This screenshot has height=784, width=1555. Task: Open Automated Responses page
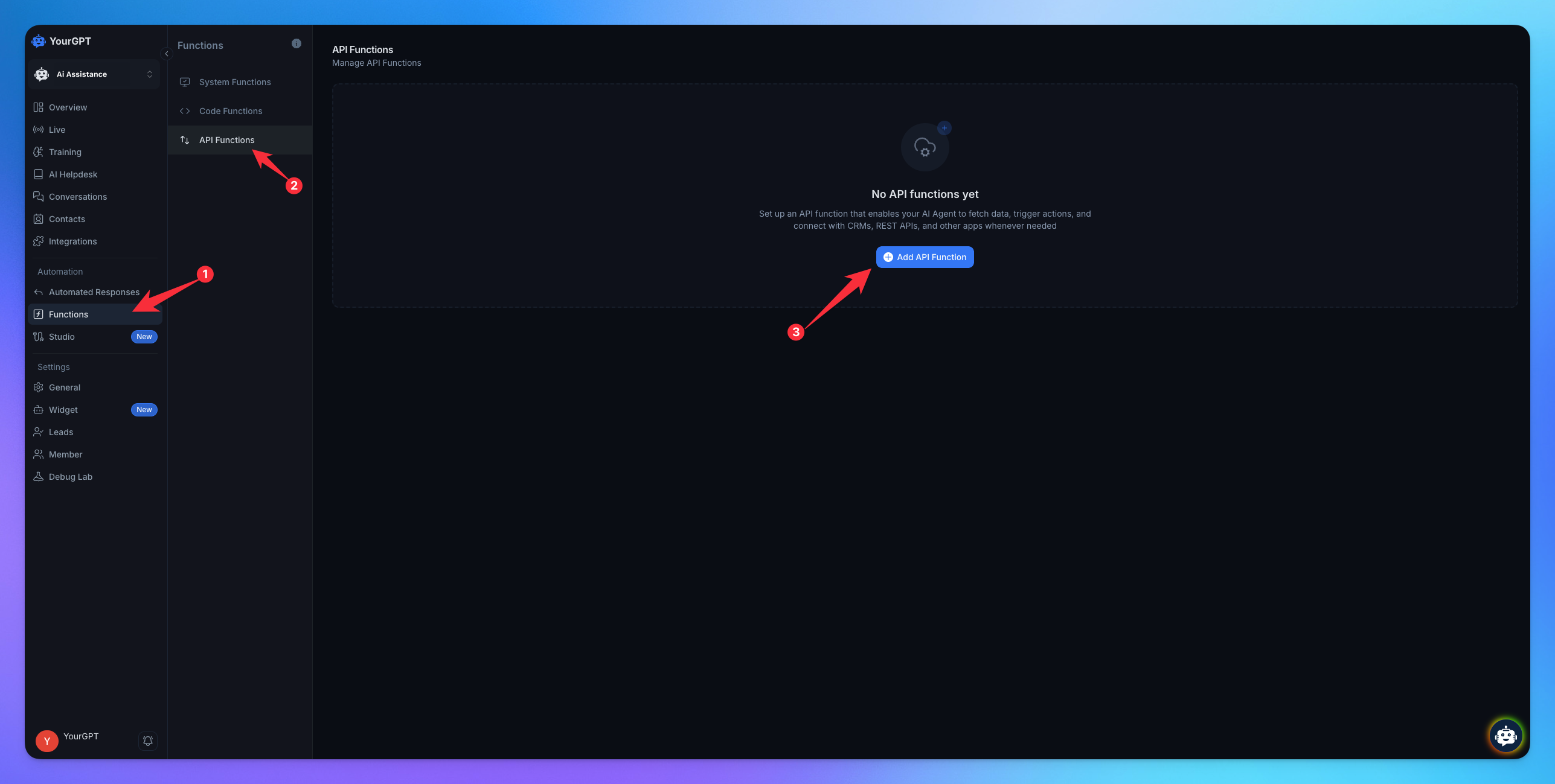click(94, 292)
